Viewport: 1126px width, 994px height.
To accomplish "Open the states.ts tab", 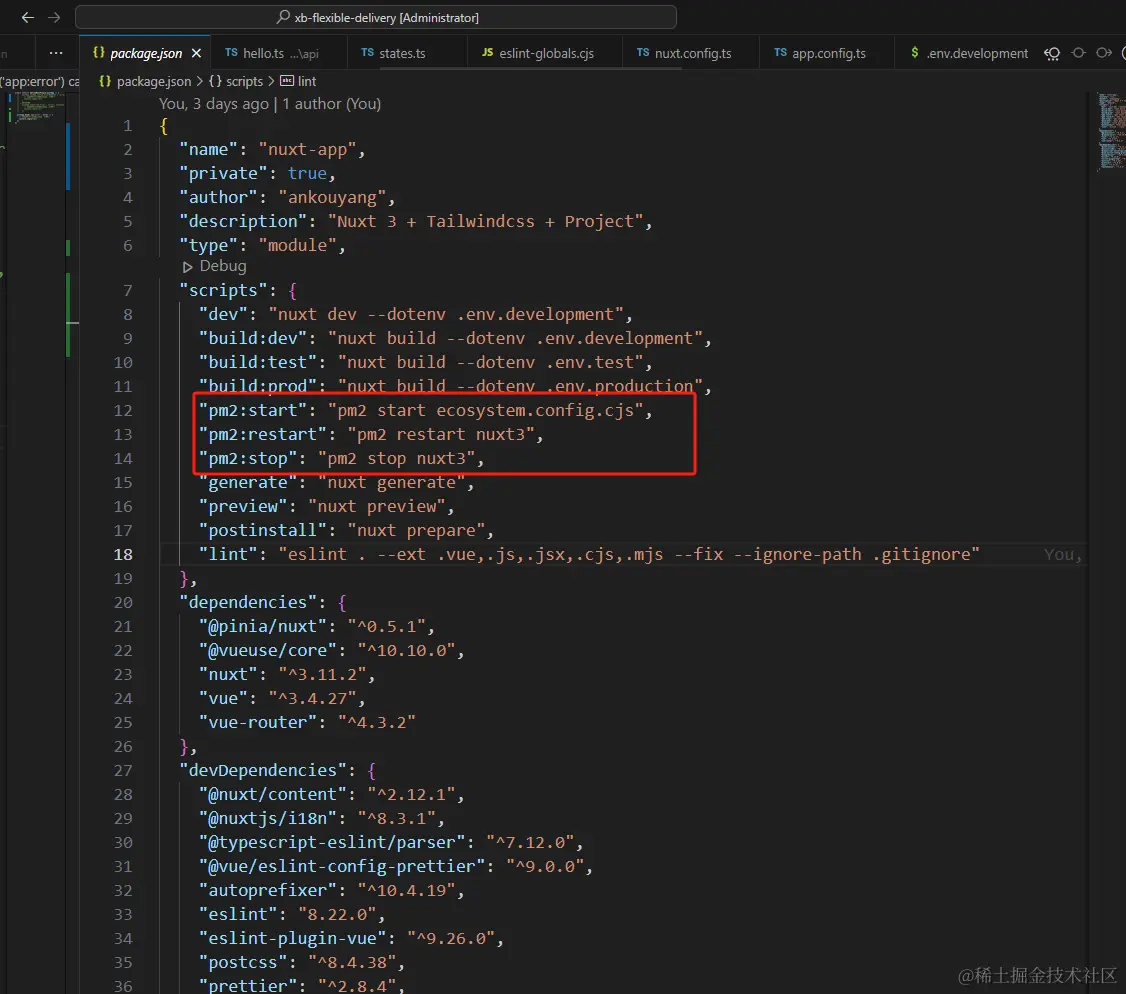I will pyautogui.click(x=401, y=53).
